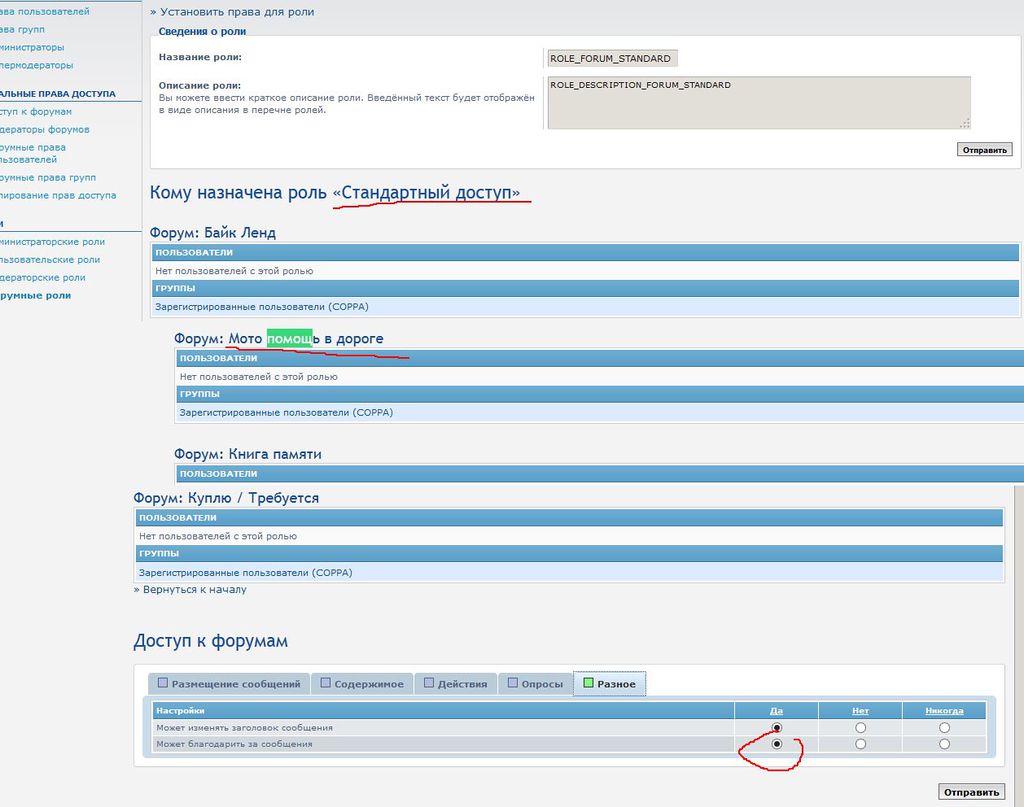Open the Размещение сообщений tab

(x=229, y=684)
